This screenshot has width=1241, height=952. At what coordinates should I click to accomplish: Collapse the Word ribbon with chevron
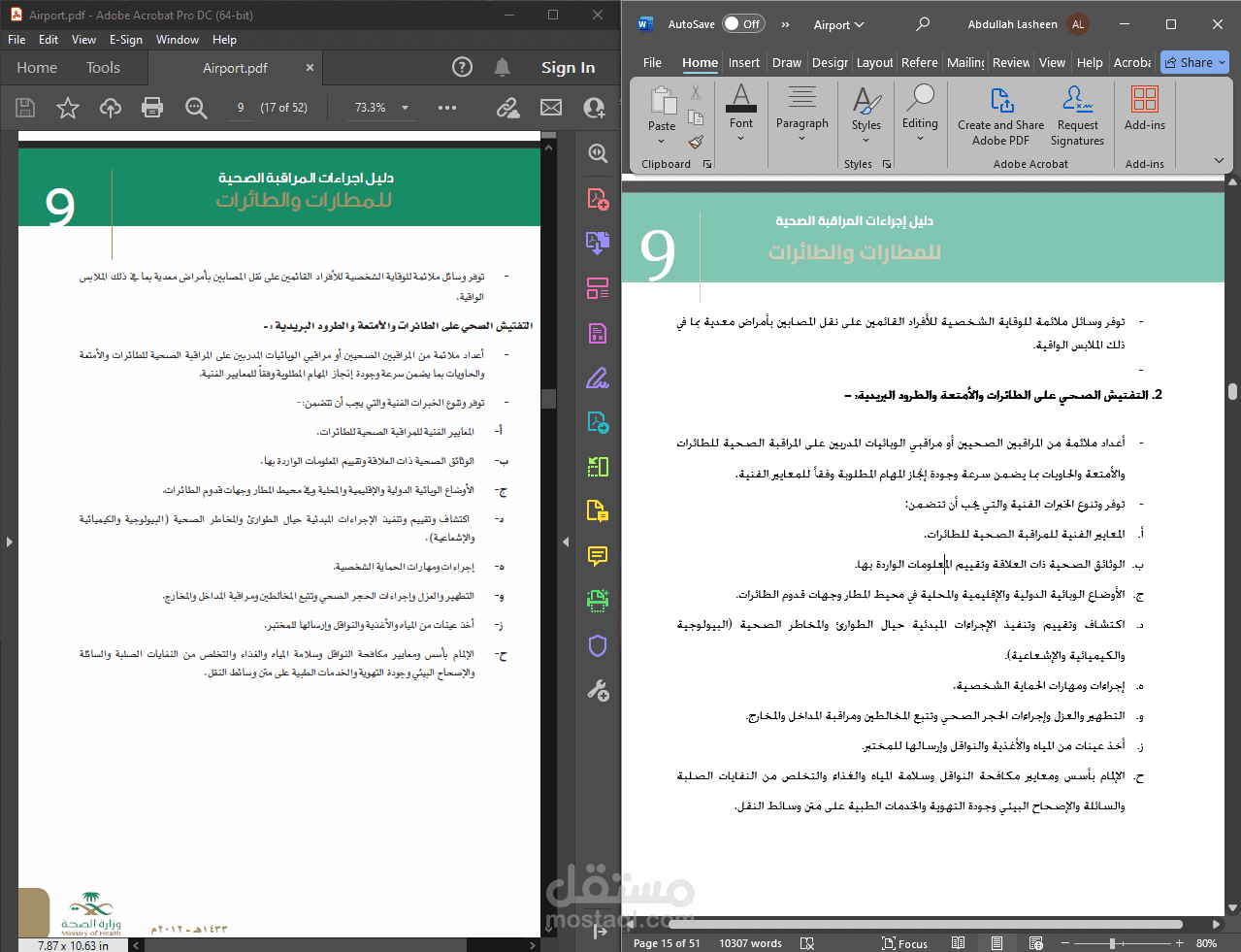pos(1219,160)
